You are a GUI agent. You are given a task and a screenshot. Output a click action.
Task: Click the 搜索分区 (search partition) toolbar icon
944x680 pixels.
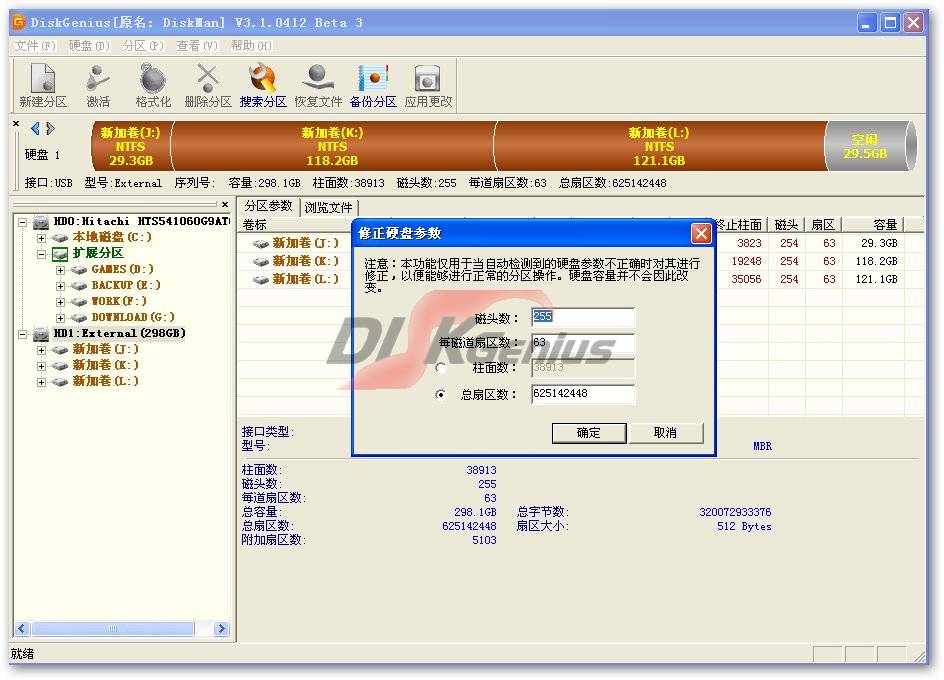pyautogui.click(x=263, y=86)
